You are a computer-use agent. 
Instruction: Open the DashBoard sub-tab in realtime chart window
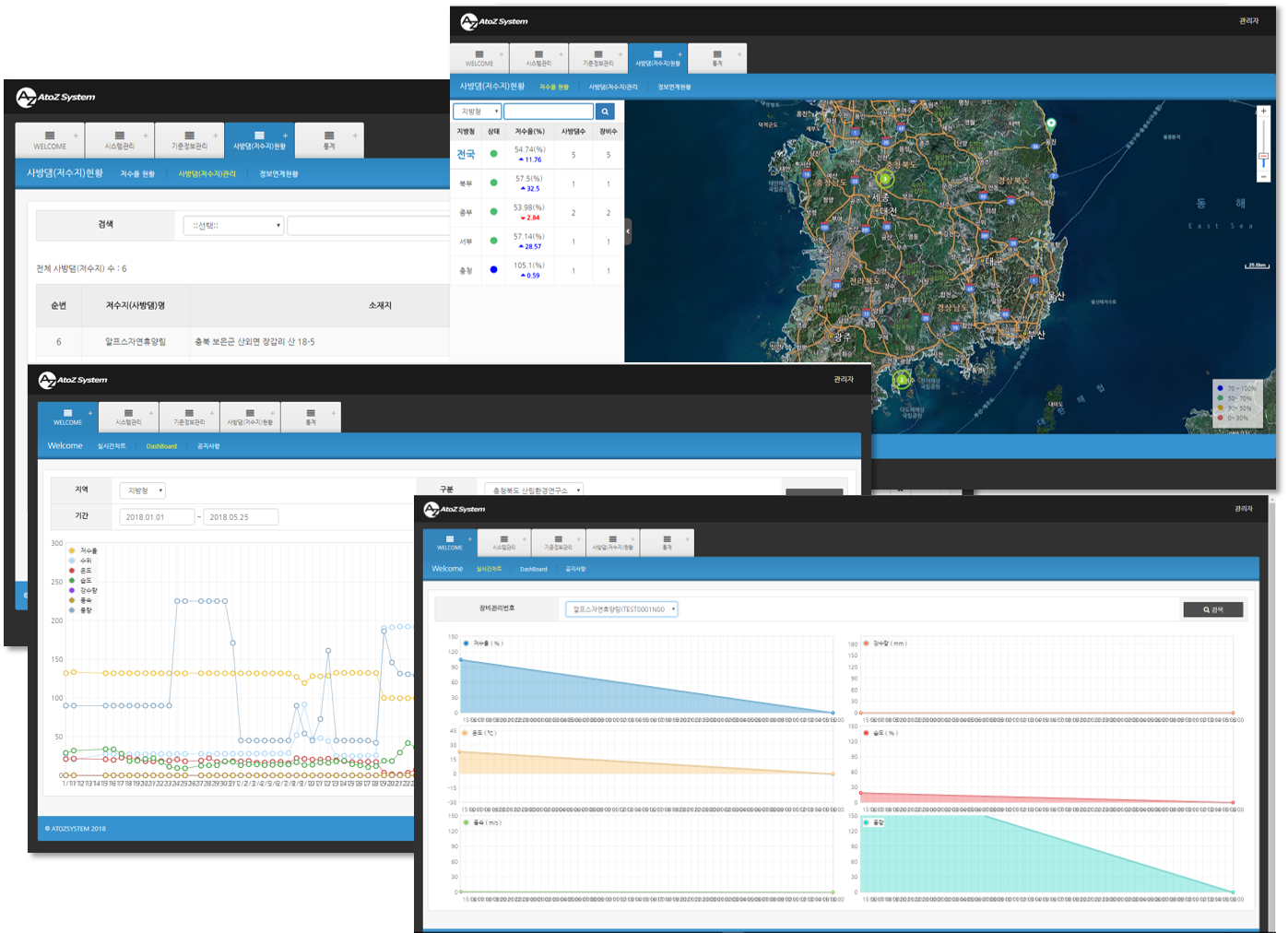click(533, 569)
